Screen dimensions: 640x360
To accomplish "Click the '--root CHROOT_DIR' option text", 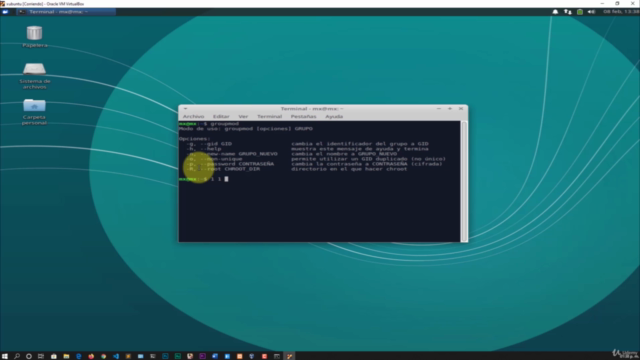I will point(230,169).
